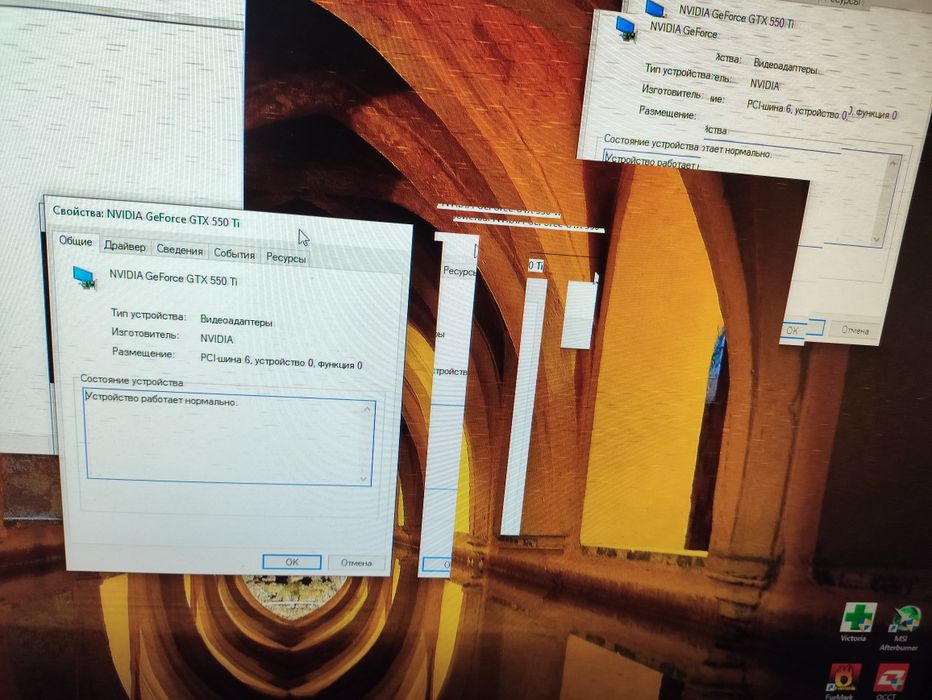Image resolution: width=932 pixels, height=700 pixels.
Task: Click display adapter icon beside 'NVIDIA GeForce GTX 550 Ti' in main dialog
Action: pos(84,278)
